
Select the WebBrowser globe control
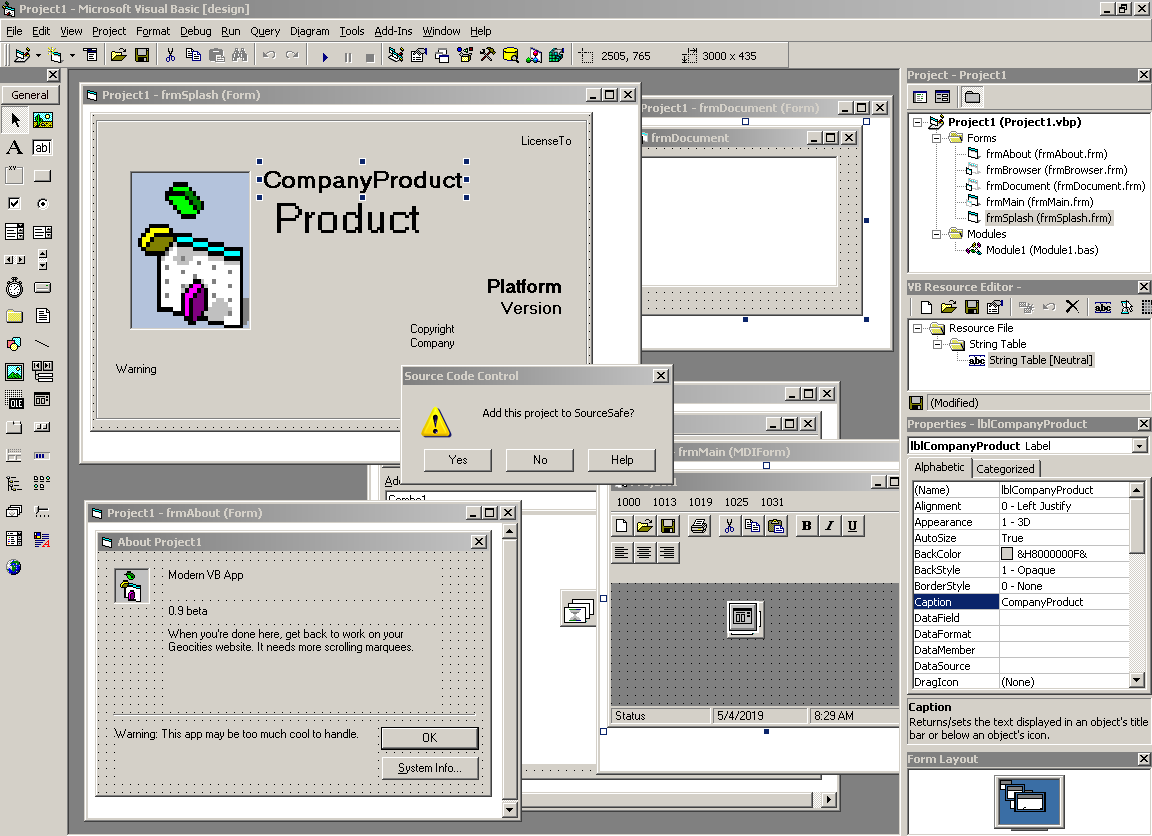tap(15, 567)
